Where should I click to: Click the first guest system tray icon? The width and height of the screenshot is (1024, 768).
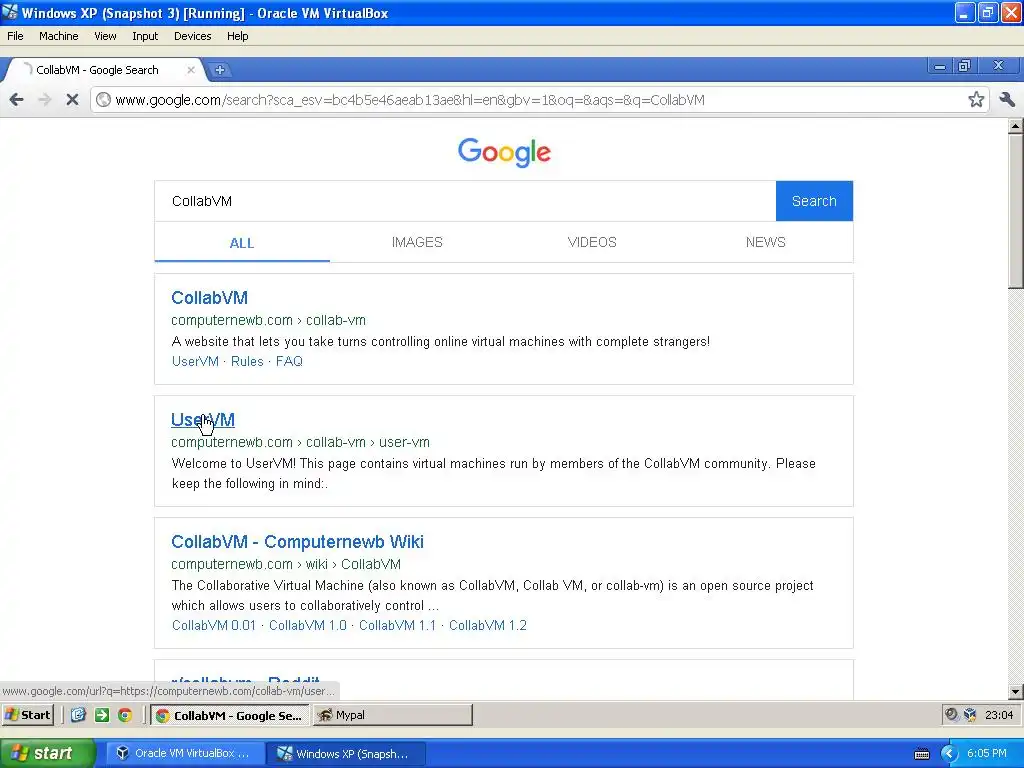(x=952, y=714)
